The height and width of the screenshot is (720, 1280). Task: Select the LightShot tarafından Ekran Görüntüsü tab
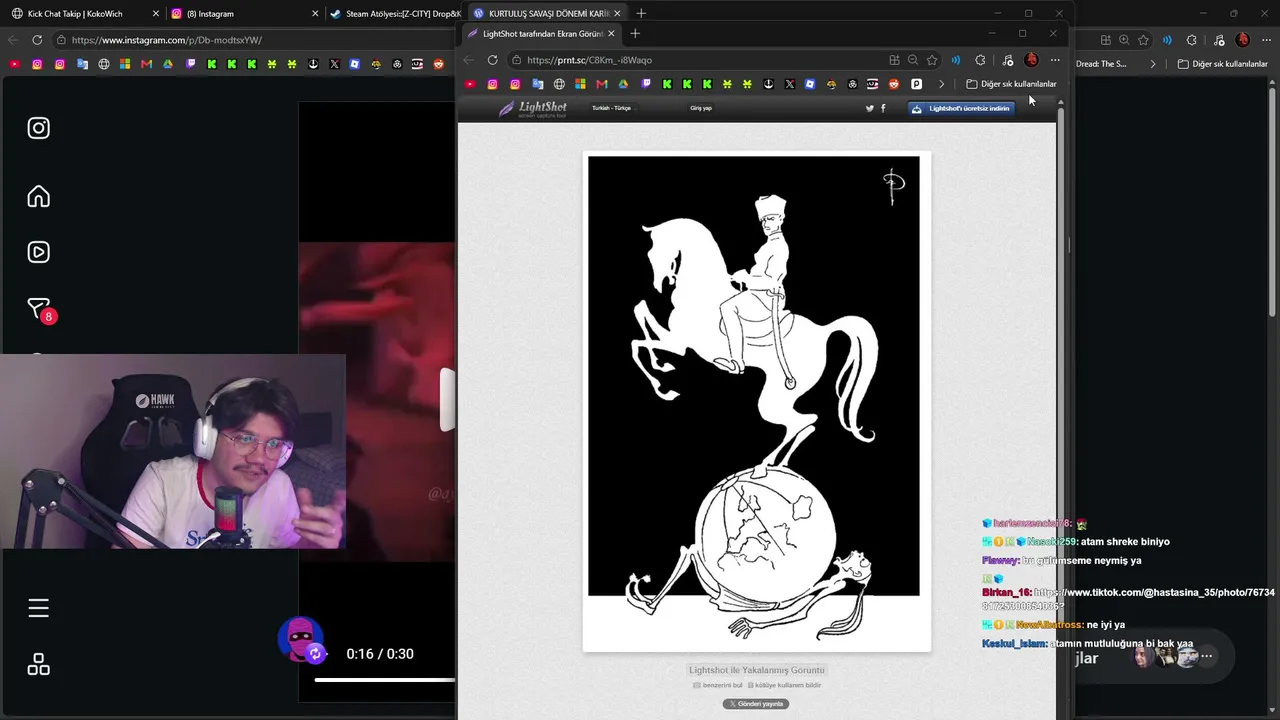pos(543,33)
